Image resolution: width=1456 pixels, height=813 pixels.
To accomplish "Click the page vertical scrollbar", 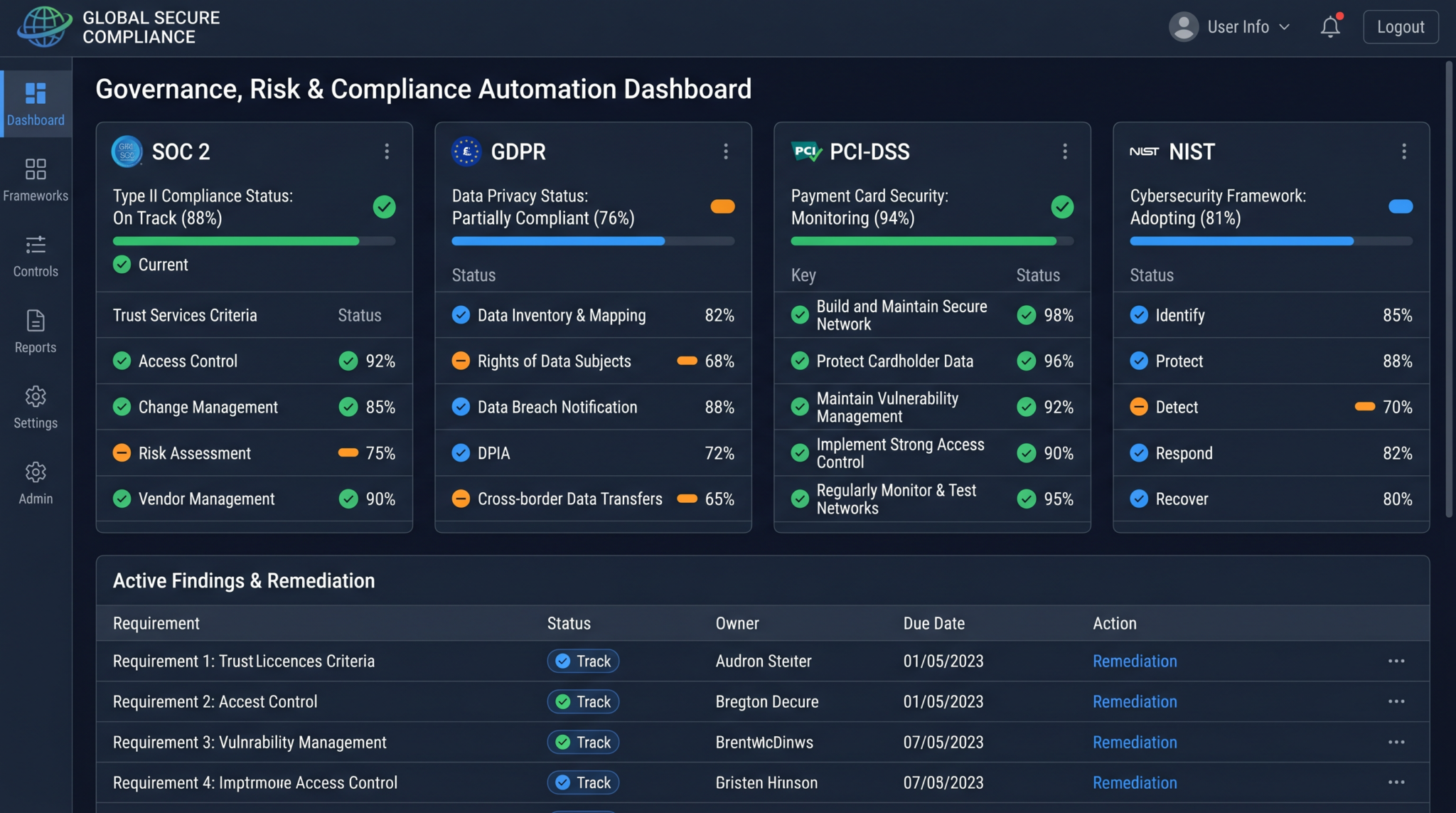I will [x=1449, y=289].
